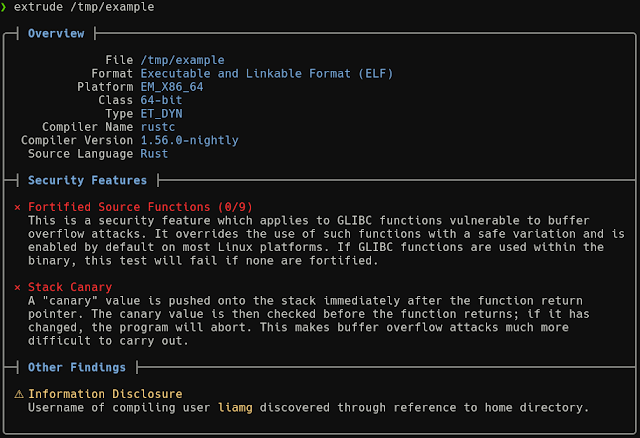
Task: Click the red cross beside Stack Canary
Action: click(18, 288)
